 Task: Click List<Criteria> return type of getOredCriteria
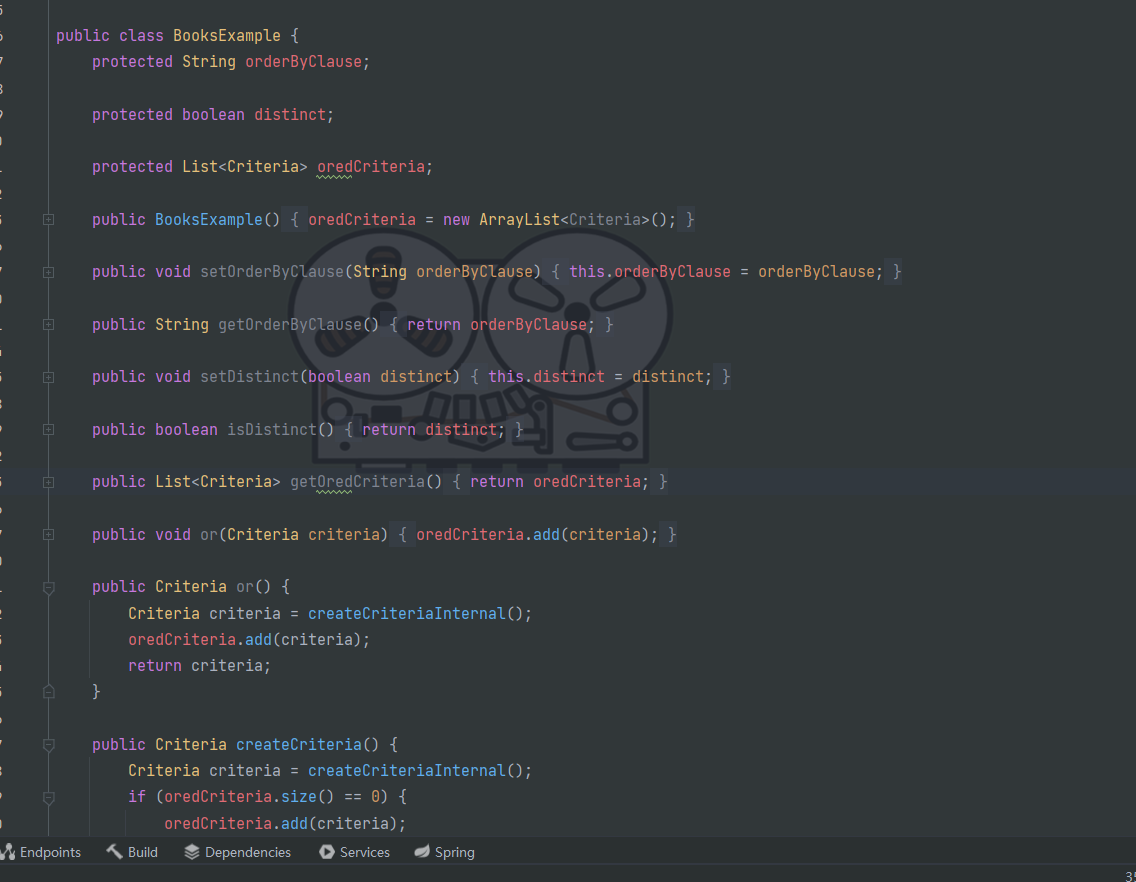click(217, 482)
